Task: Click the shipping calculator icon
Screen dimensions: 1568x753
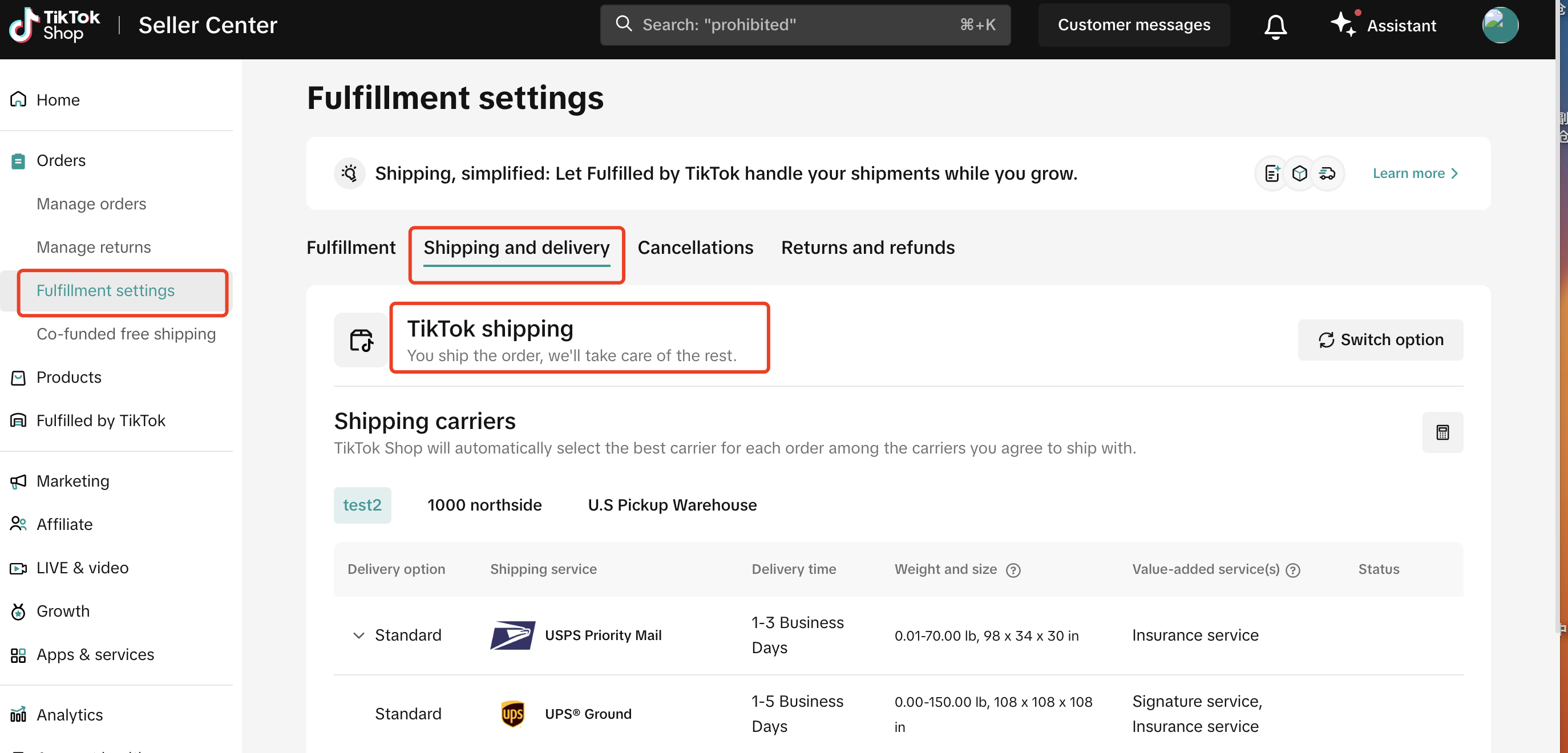Action: click(1442, 432)
